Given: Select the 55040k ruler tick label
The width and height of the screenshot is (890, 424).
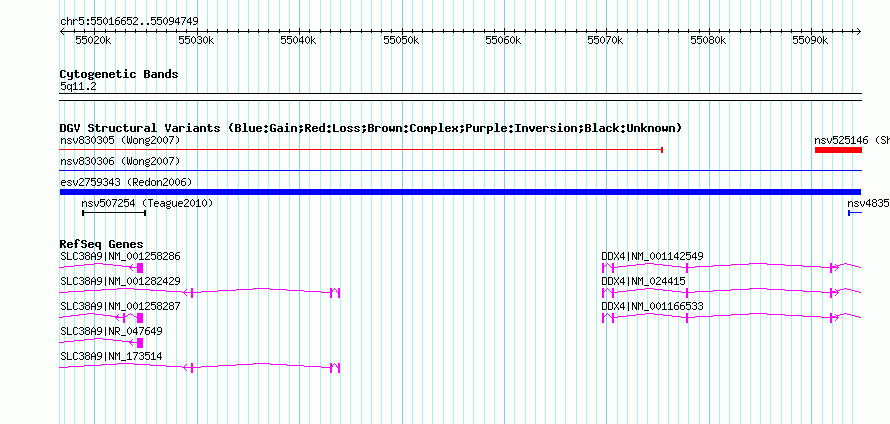Looking at the screenshot, I should click(298, 41).
